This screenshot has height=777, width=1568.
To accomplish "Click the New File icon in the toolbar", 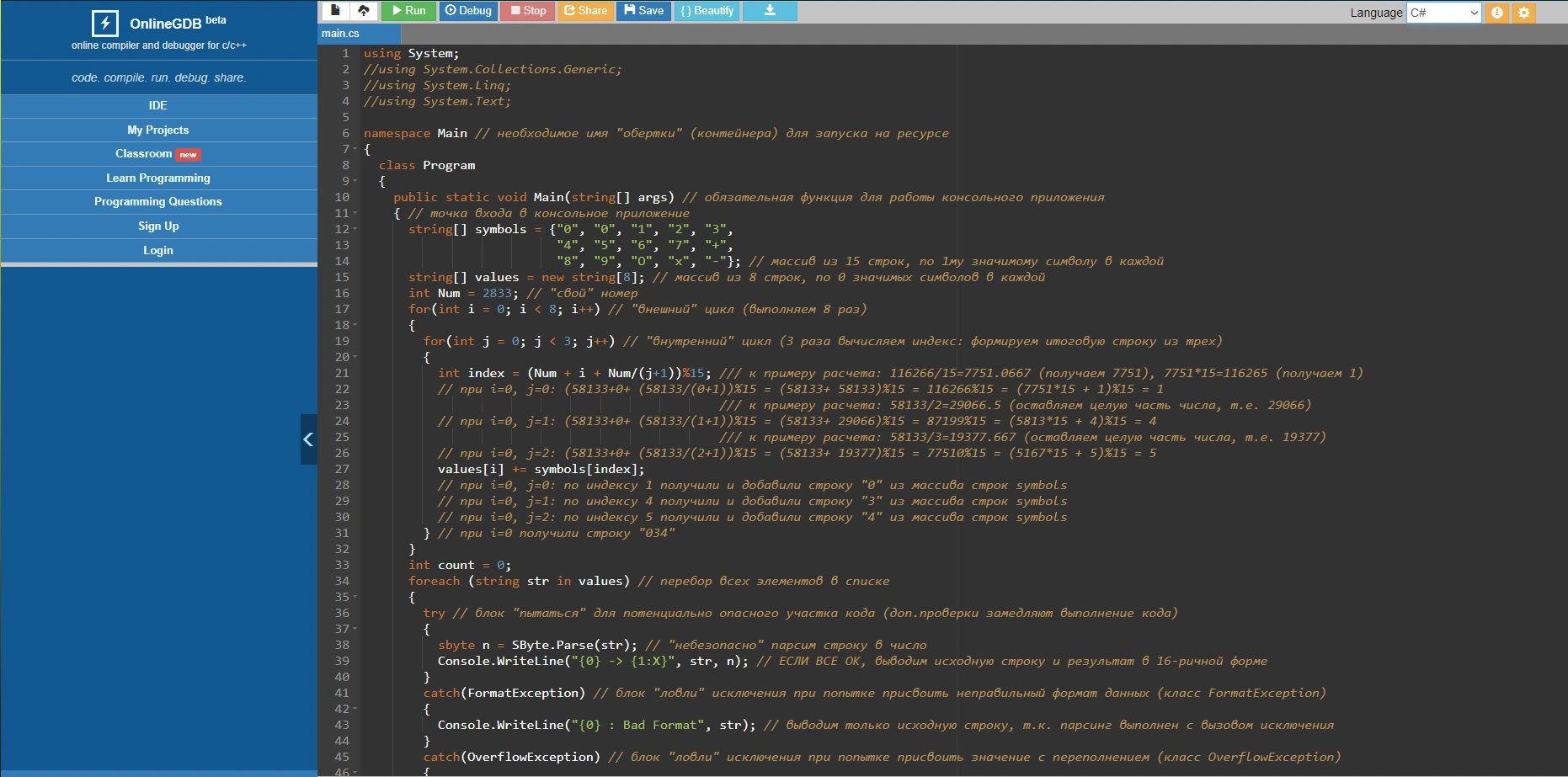I will click(x=335, y=11).
